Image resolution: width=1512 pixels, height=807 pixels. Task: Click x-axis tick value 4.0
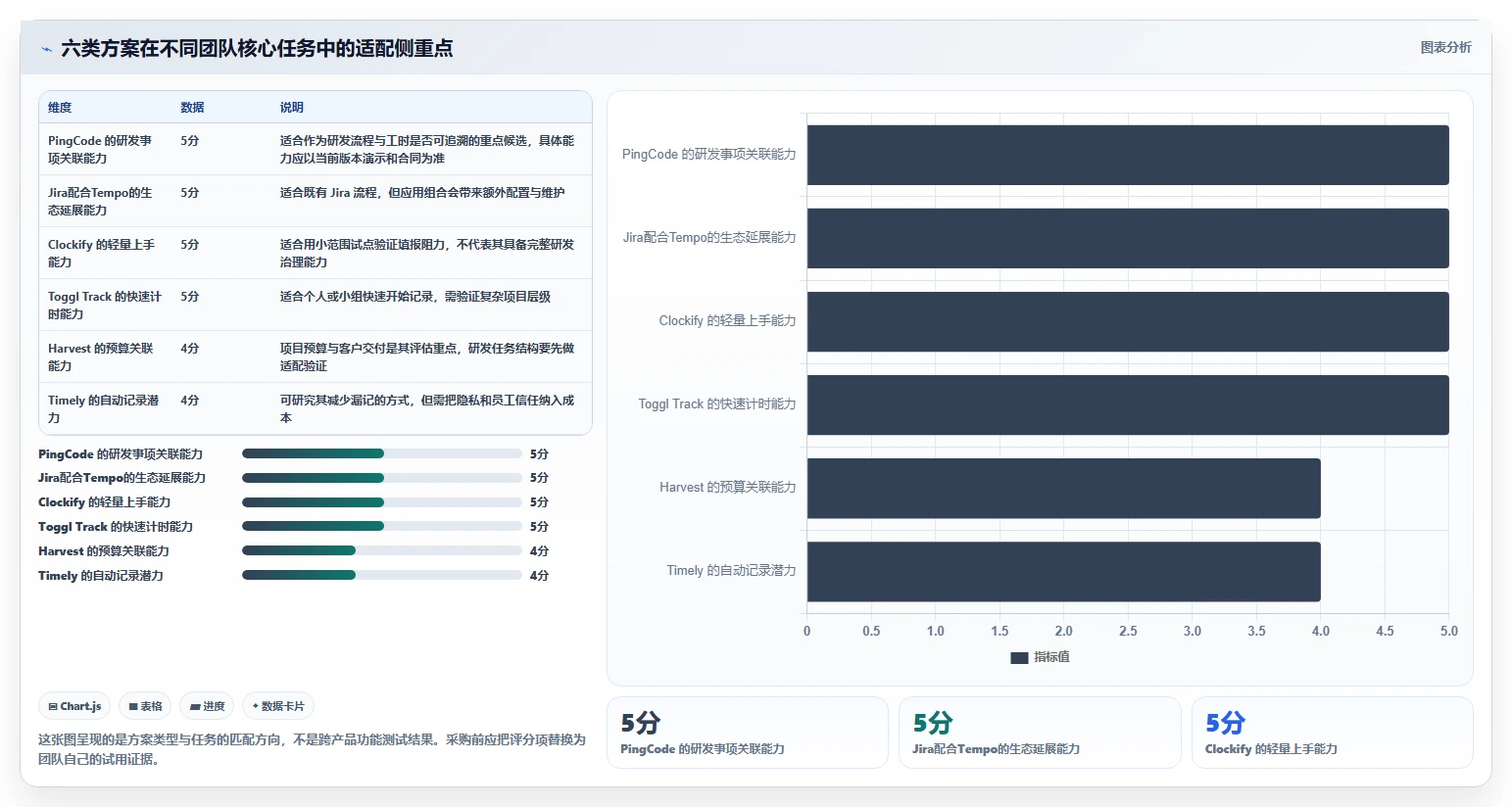click(x=1321, y=631)
